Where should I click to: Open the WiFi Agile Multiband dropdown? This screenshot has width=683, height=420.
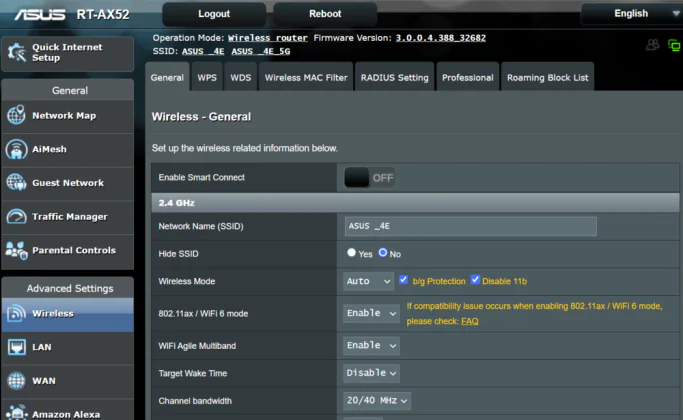tap(371, 345)
